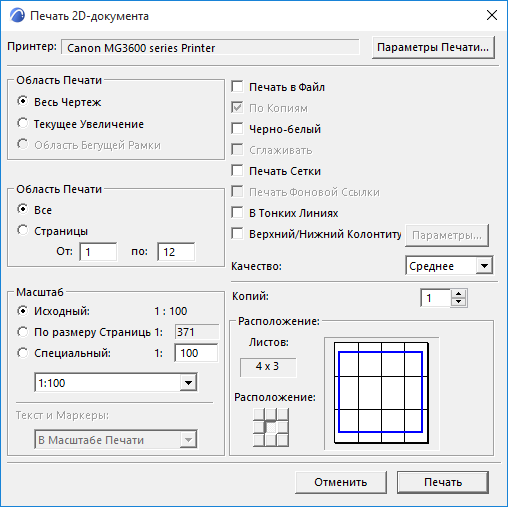
Task: Open header/footer Параметры button
Action: pyautogui.click(x=447, y=235)
